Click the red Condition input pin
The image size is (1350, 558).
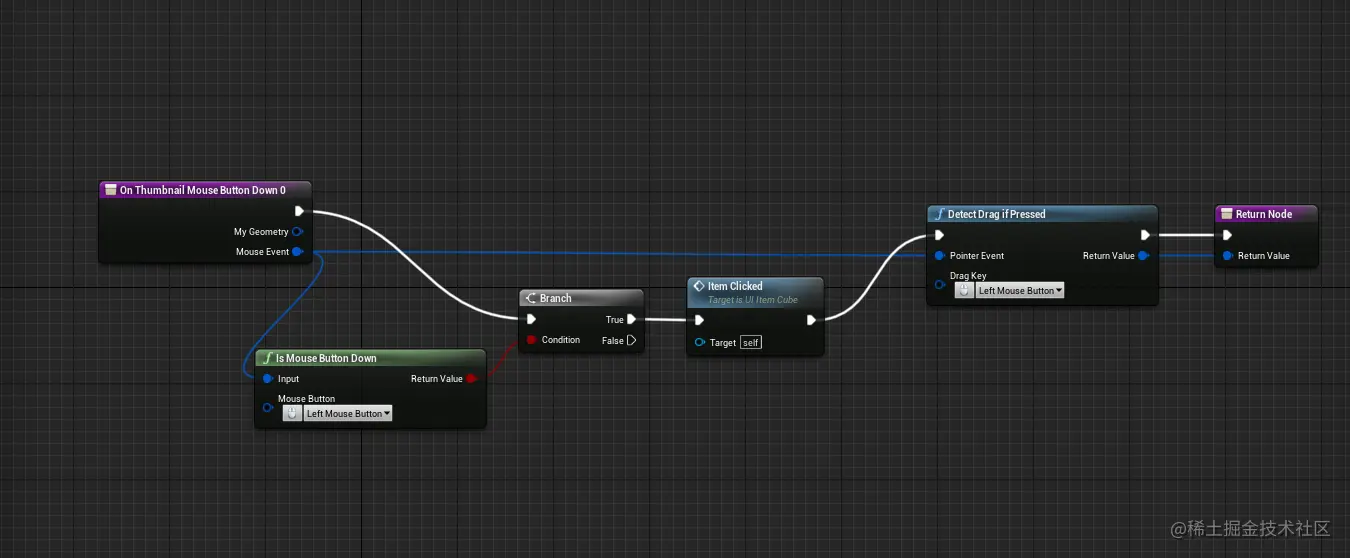pyautogui.click(x=532, y=340)
